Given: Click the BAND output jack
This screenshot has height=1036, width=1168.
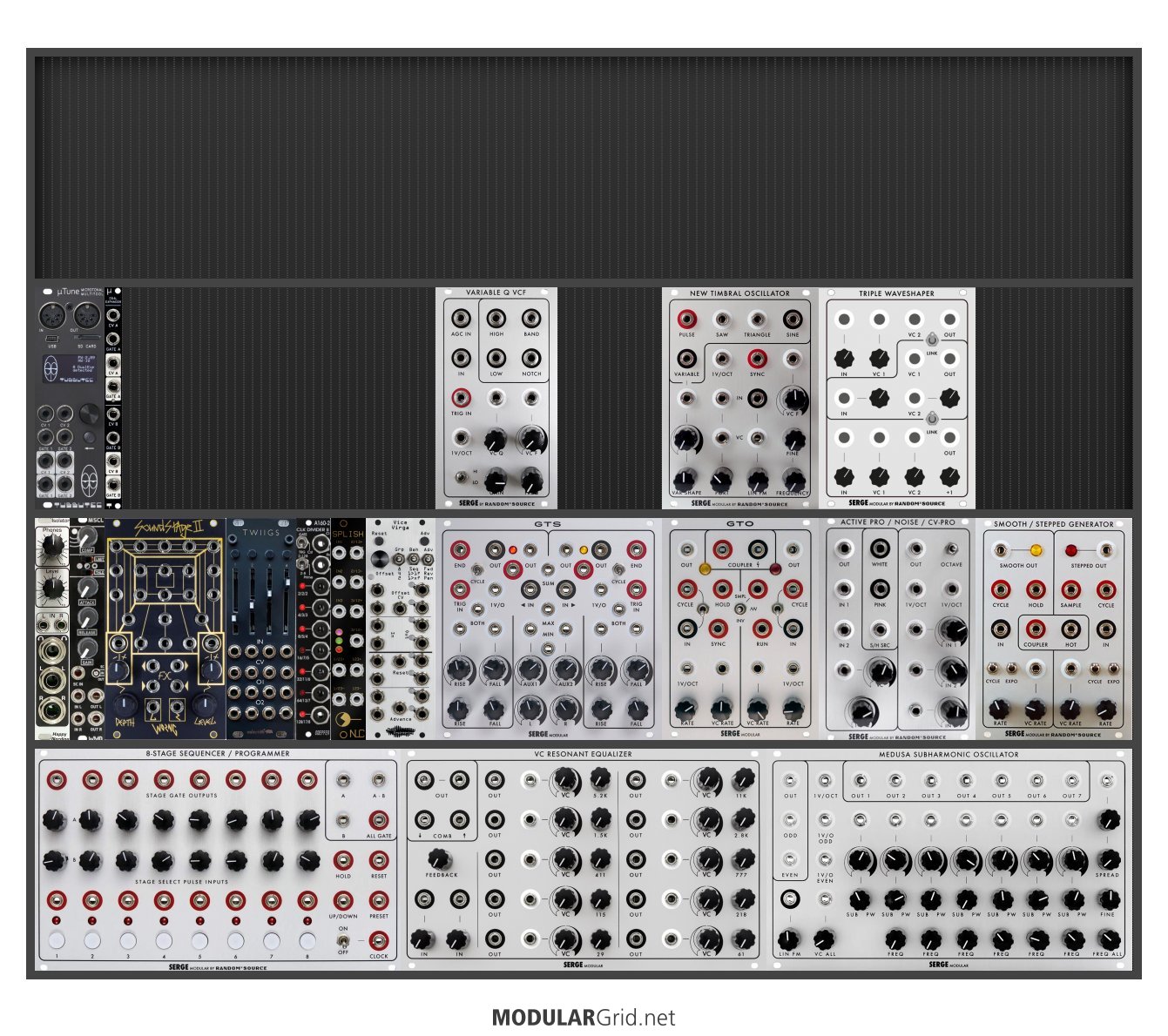Looking at the screenshot, I should [x=530, y=318].
